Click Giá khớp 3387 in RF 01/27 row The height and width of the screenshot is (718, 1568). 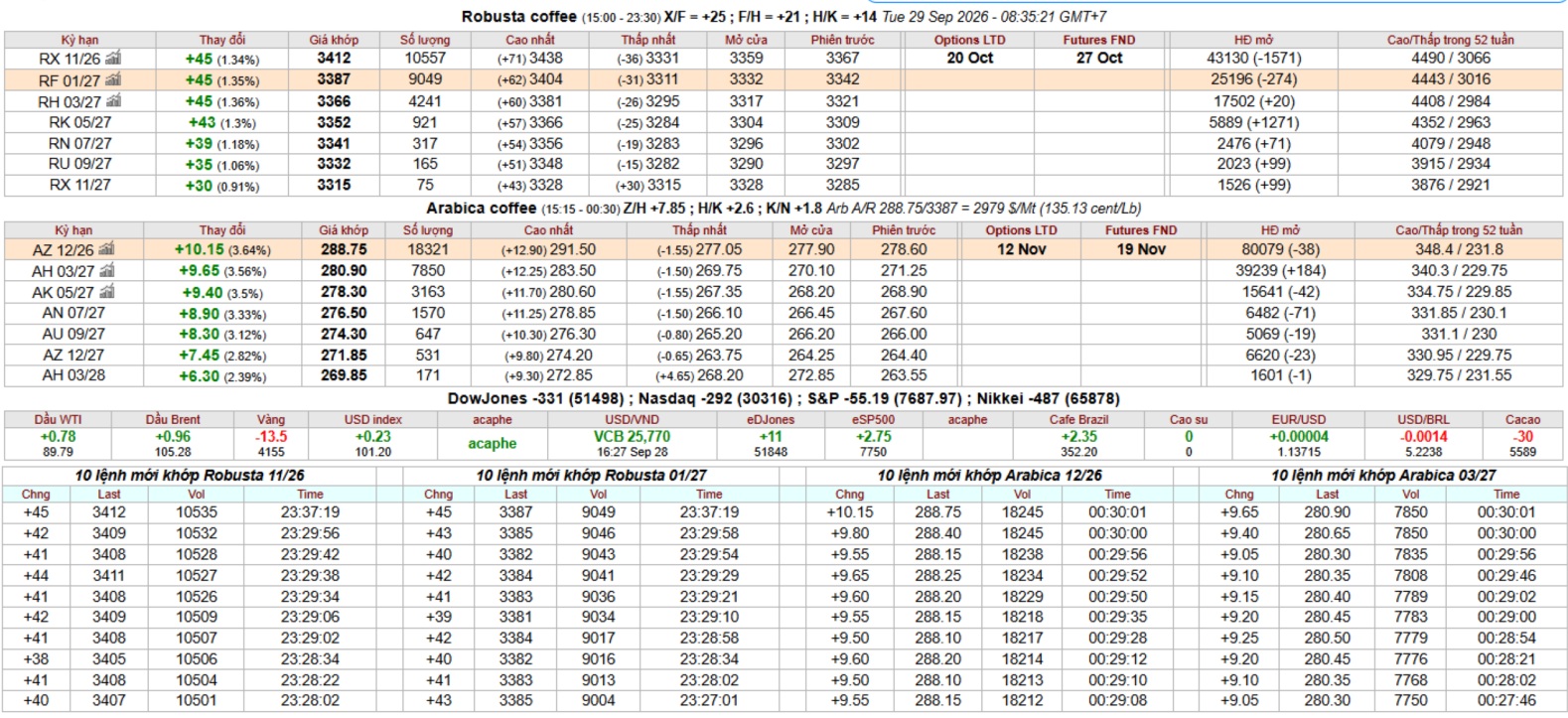click(334, 79)
